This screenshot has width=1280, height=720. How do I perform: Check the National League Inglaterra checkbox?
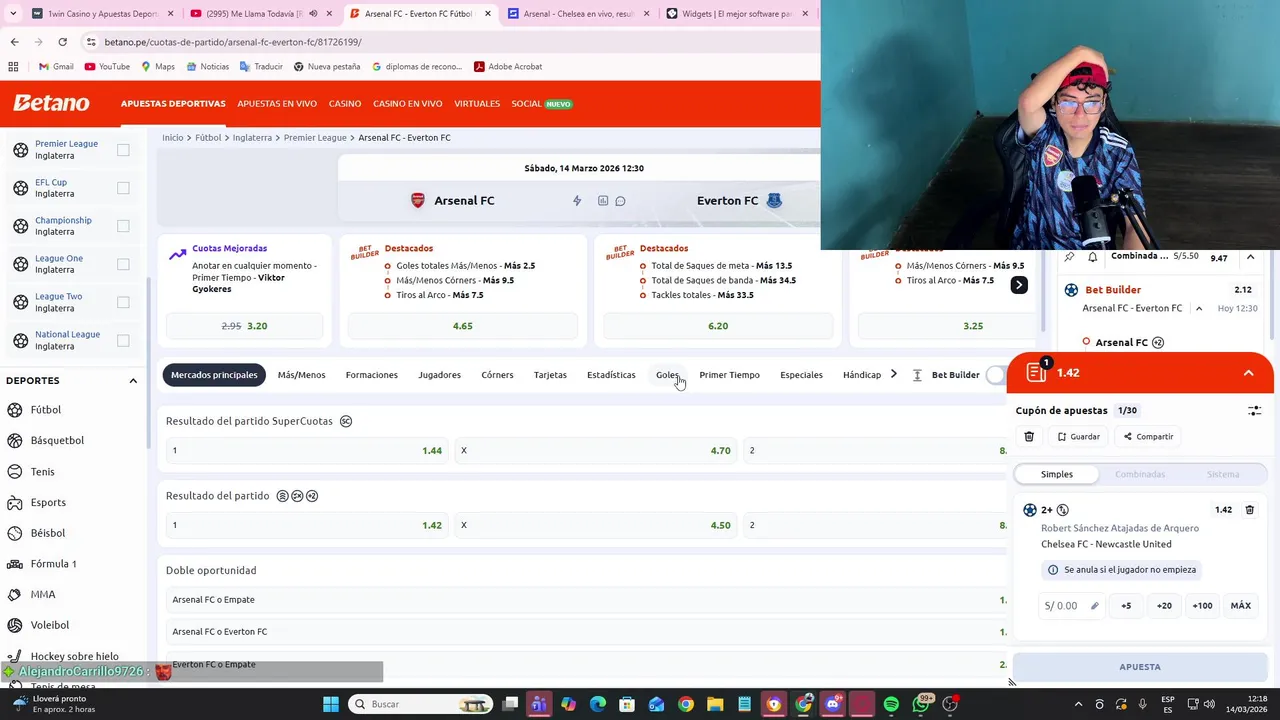(x=123, y=340)
